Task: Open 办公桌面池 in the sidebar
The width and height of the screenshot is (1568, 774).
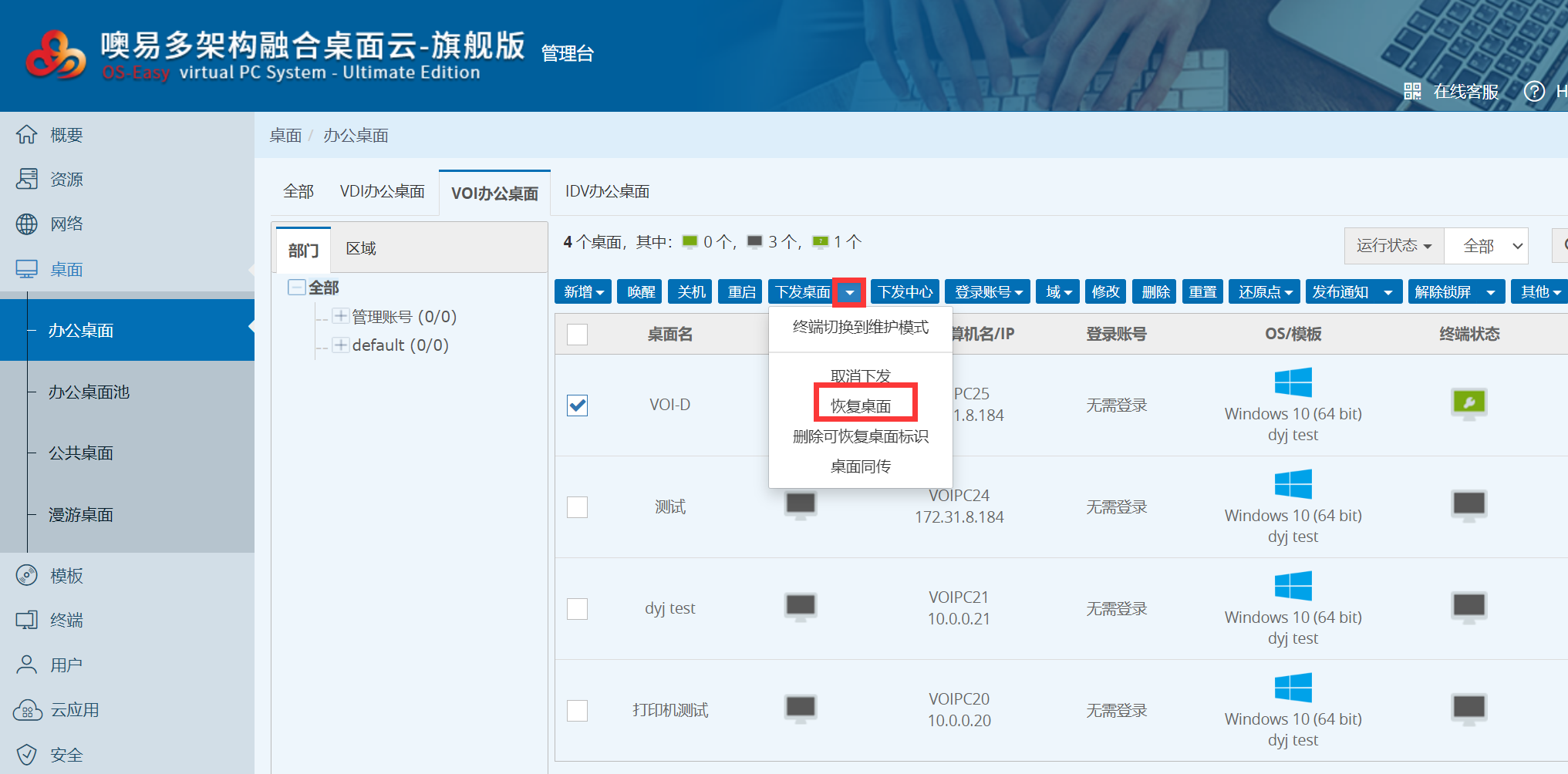Action: click(89, 392)
